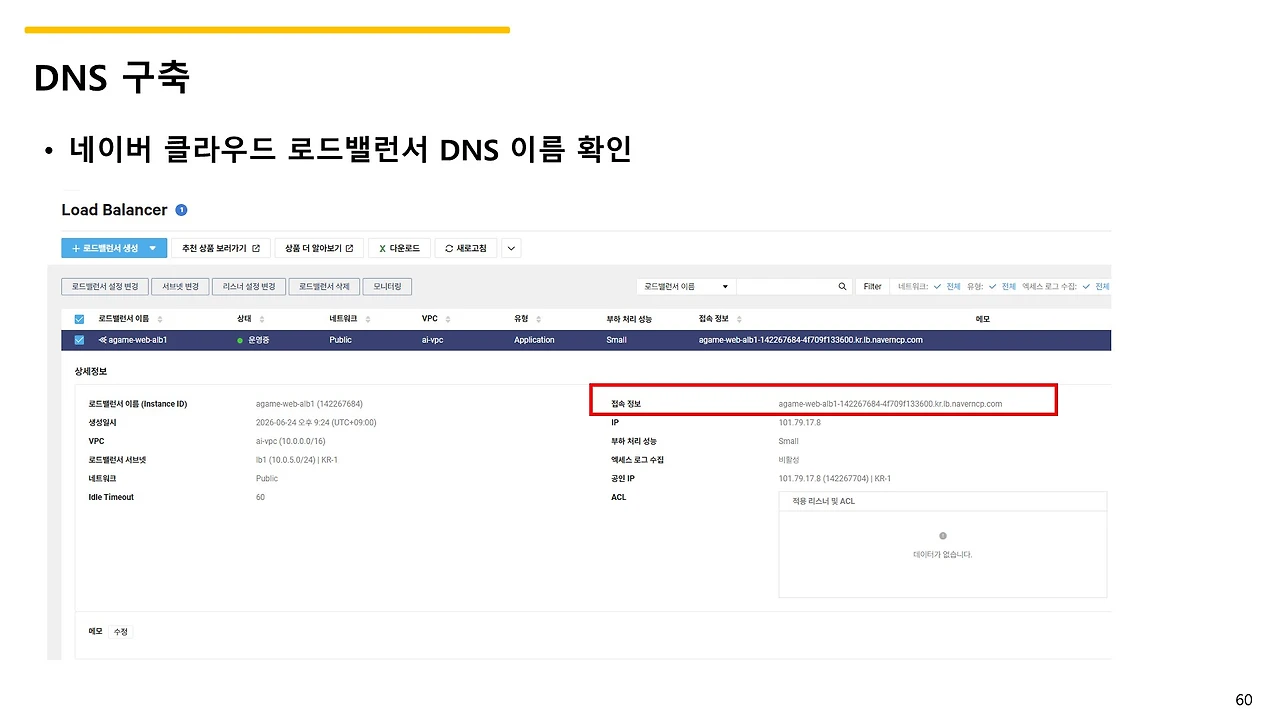This screenshot has width=1280, height=720.
Task: Click the 상세정보 section heading
Action: tap(90, 371)
